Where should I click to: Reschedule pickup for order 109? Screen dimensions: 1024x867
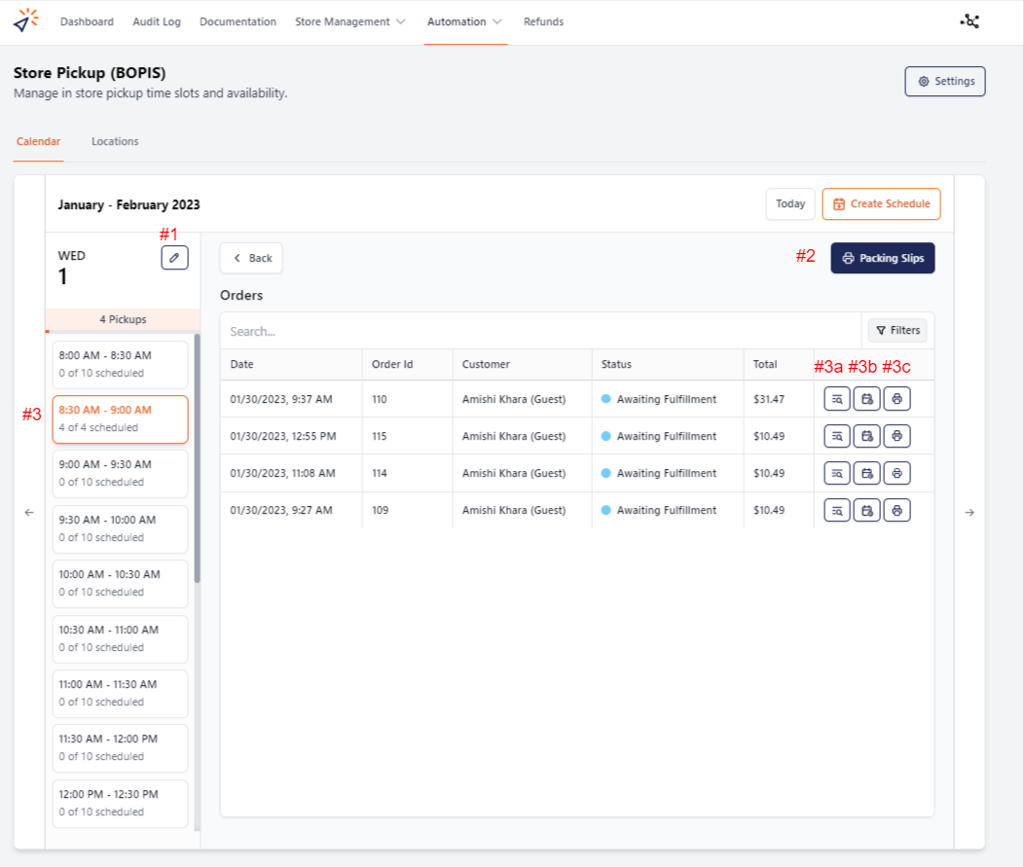click(867, 511)
